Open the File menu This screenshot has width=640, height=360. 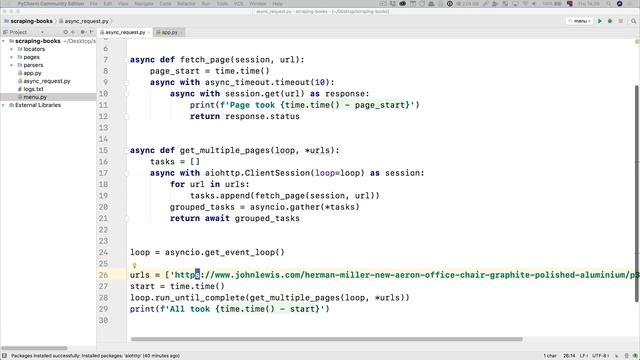[93, 4]
